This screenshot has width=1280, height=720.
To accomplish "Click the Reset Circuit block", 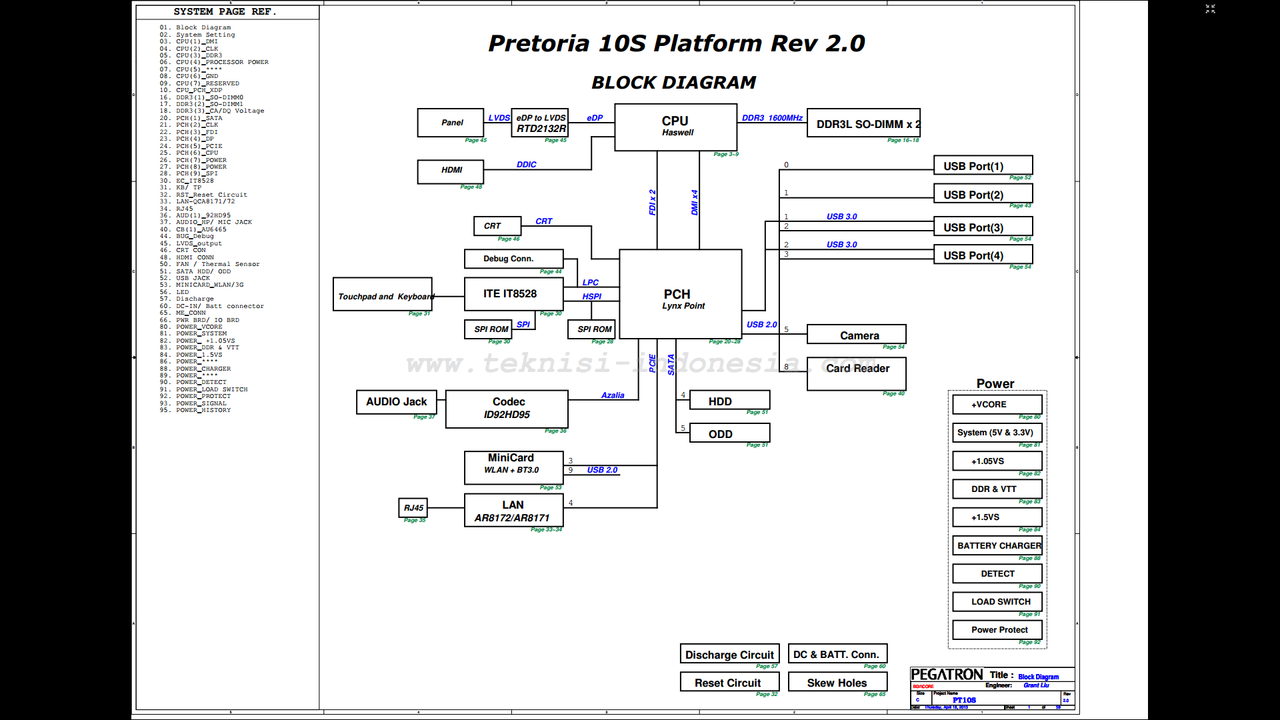I will pos(729,682).
